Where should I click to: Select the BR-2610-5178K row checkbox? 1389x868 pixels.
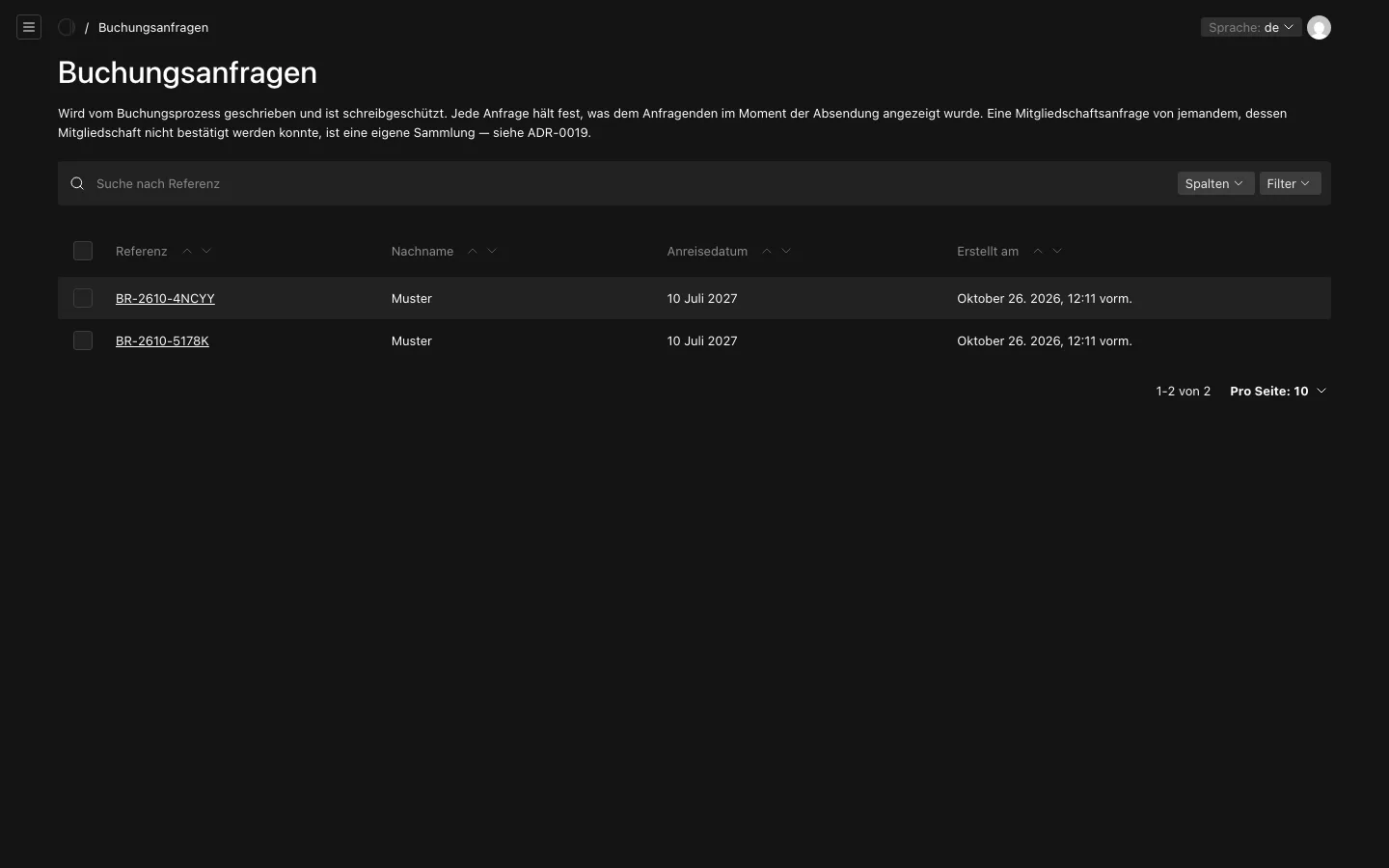click(83, 340)
